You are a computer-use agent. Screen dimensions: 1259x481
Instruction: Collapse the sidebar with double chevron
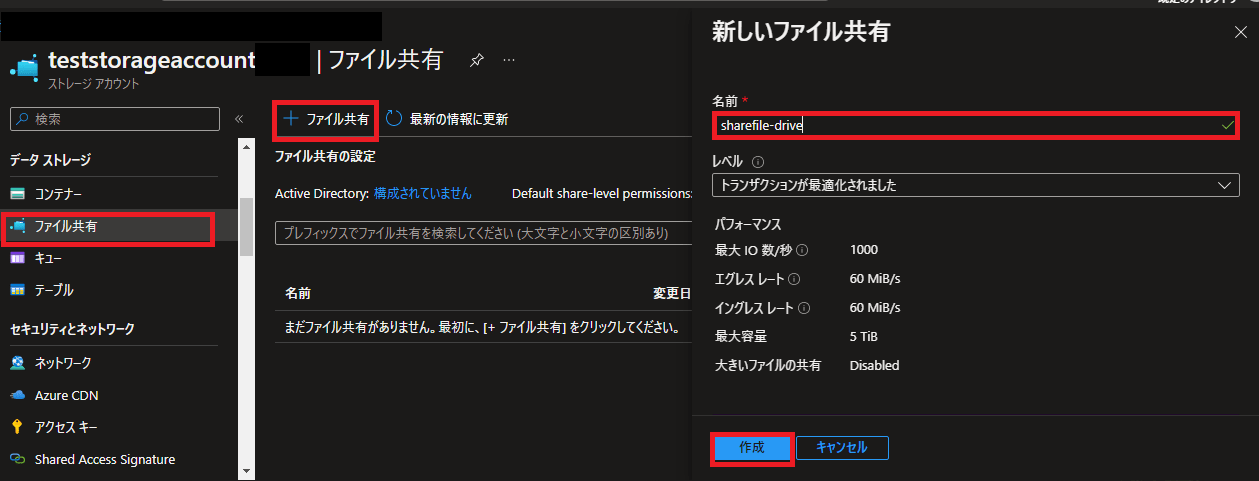[239, 119]
